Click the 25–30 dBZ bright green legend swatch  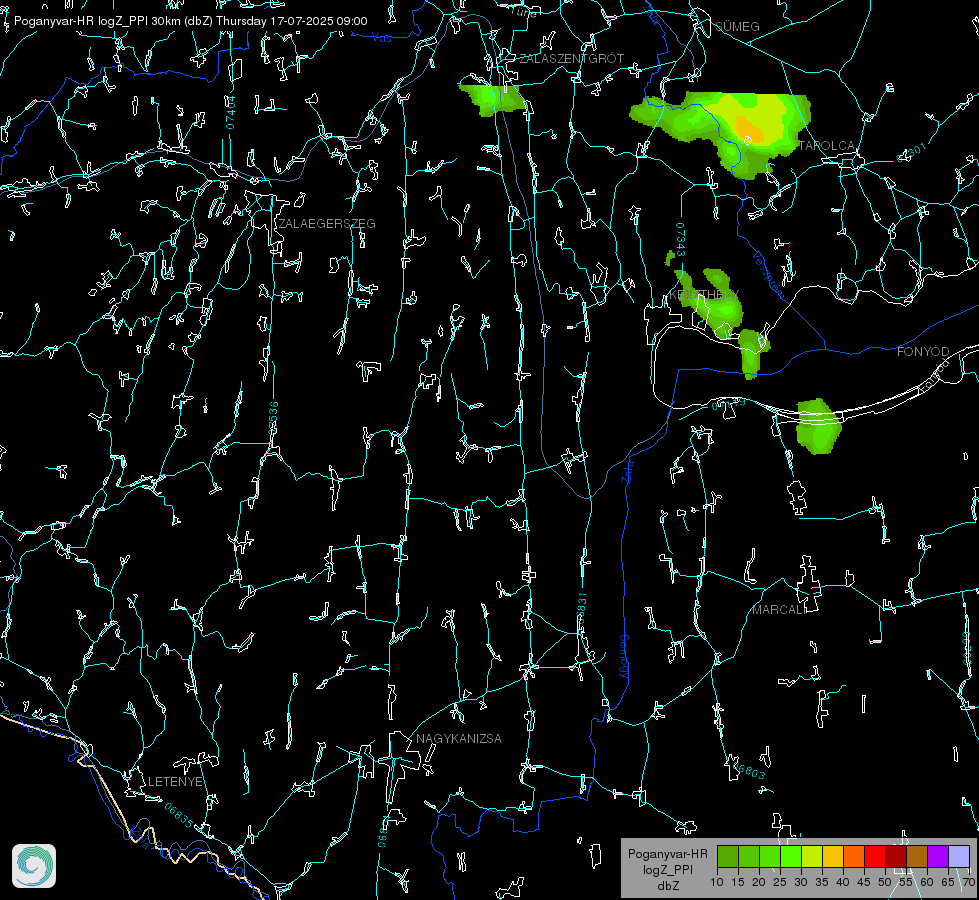tap(791, 856)
